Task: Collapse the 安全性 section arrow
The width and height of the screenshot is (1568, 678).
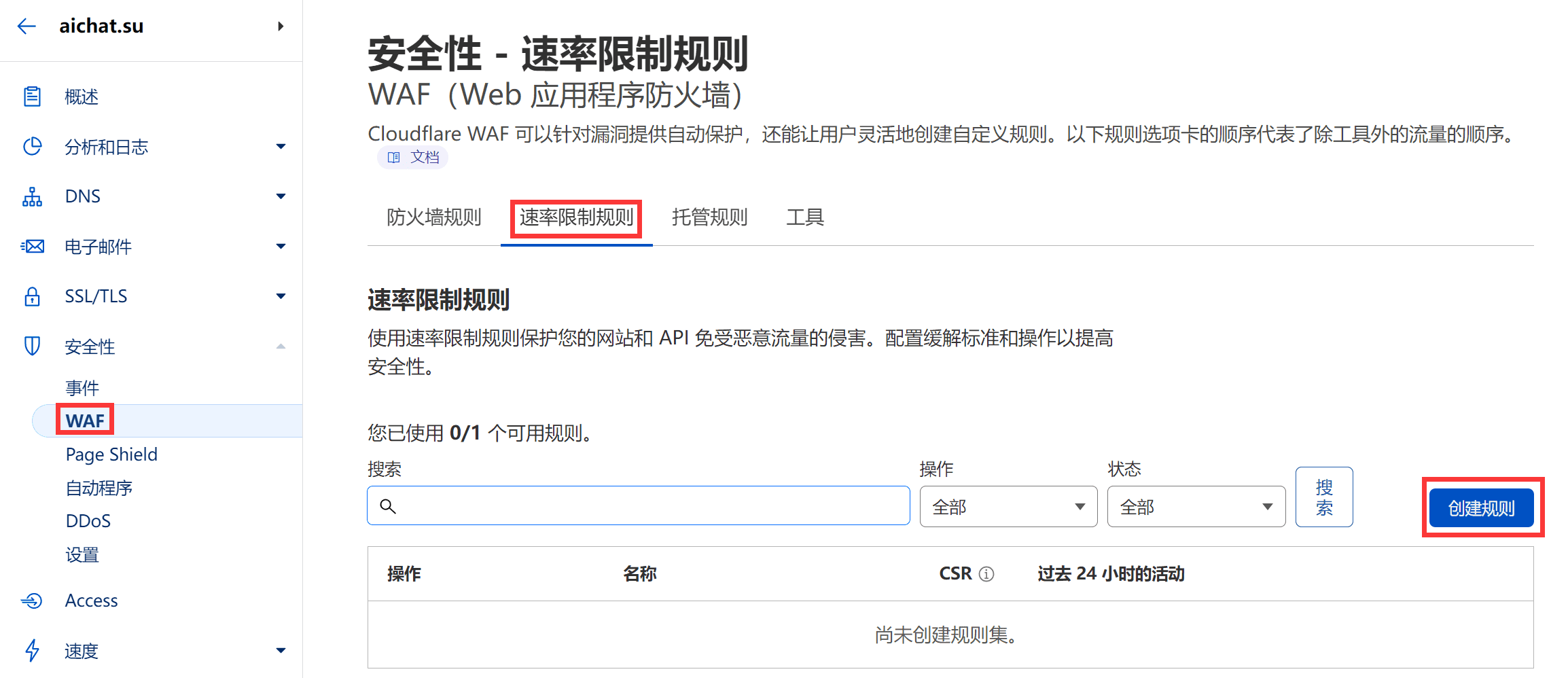Action: 281,346
